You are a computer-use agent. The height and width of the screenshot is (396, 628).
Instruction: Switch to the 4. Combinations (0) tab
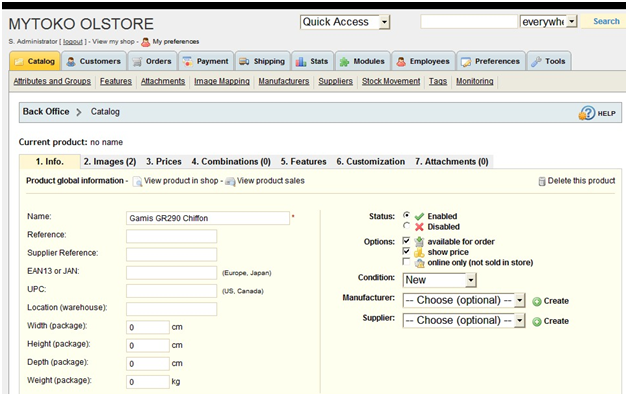(x=231, y=162)
